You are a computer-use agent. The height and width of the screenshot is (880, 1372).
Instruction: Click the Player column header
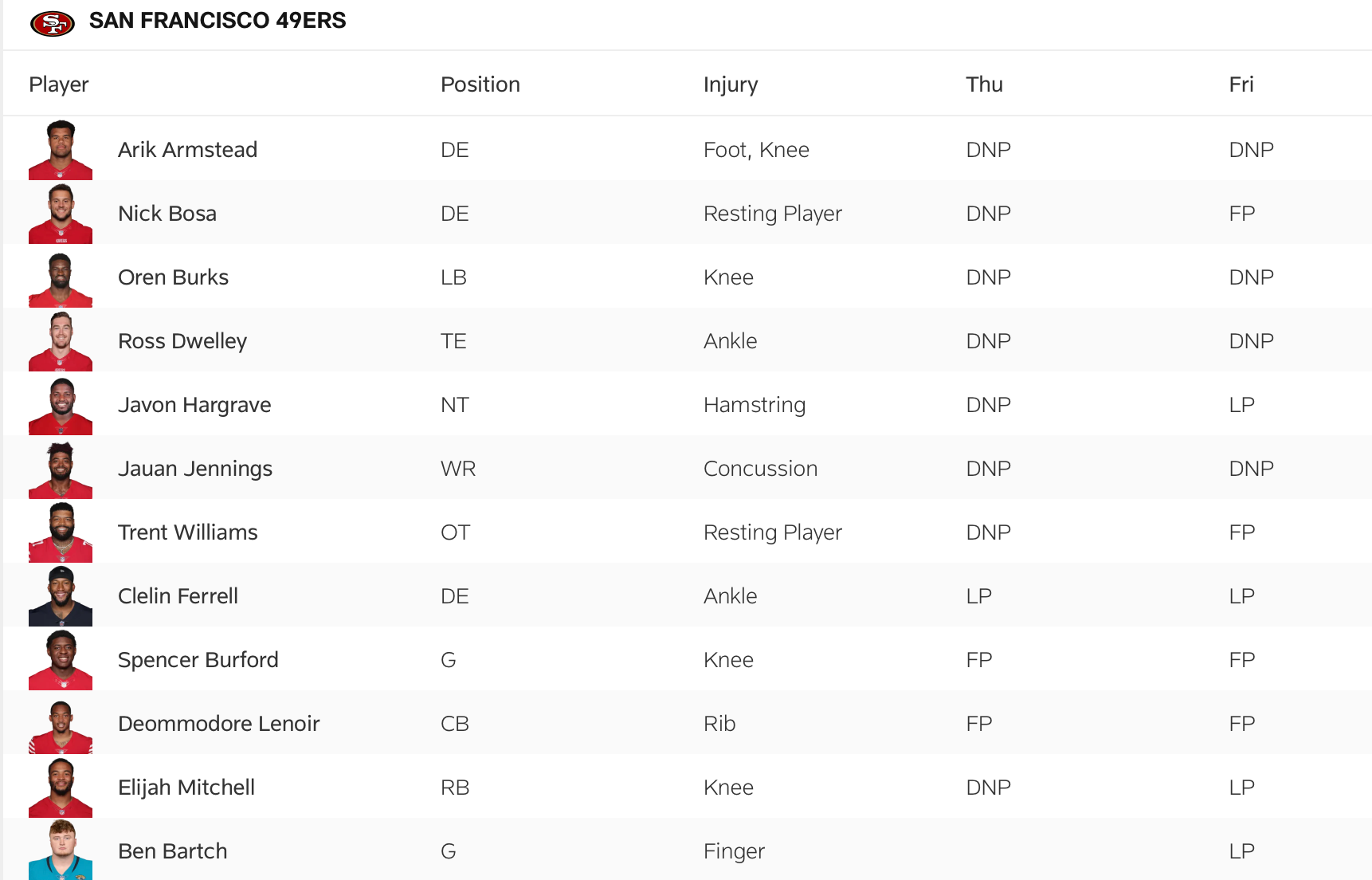[58, 84]
